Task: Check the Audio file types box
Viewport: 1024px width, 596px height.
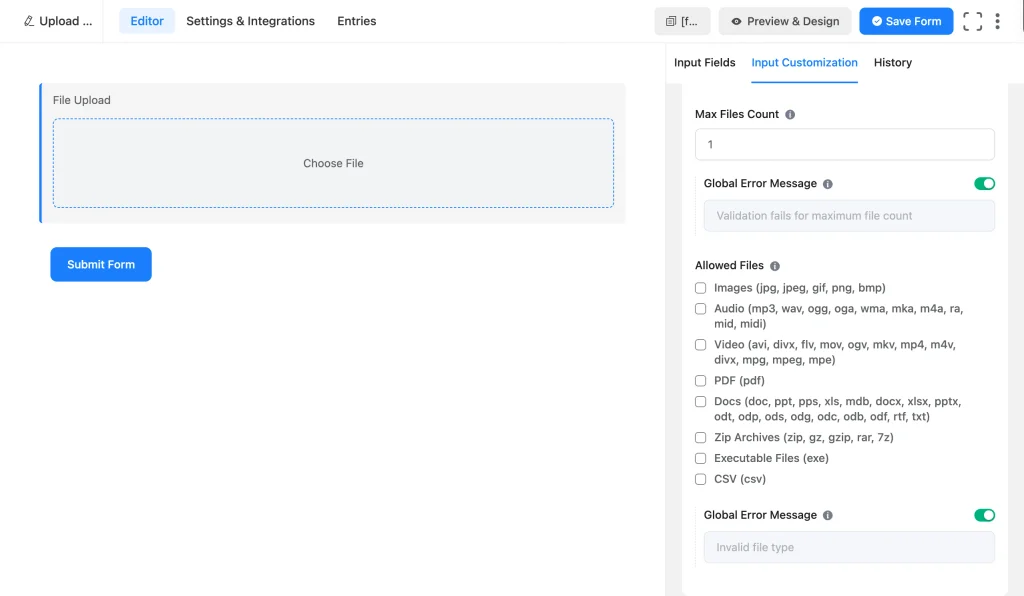Action: [x=700, y=309]
